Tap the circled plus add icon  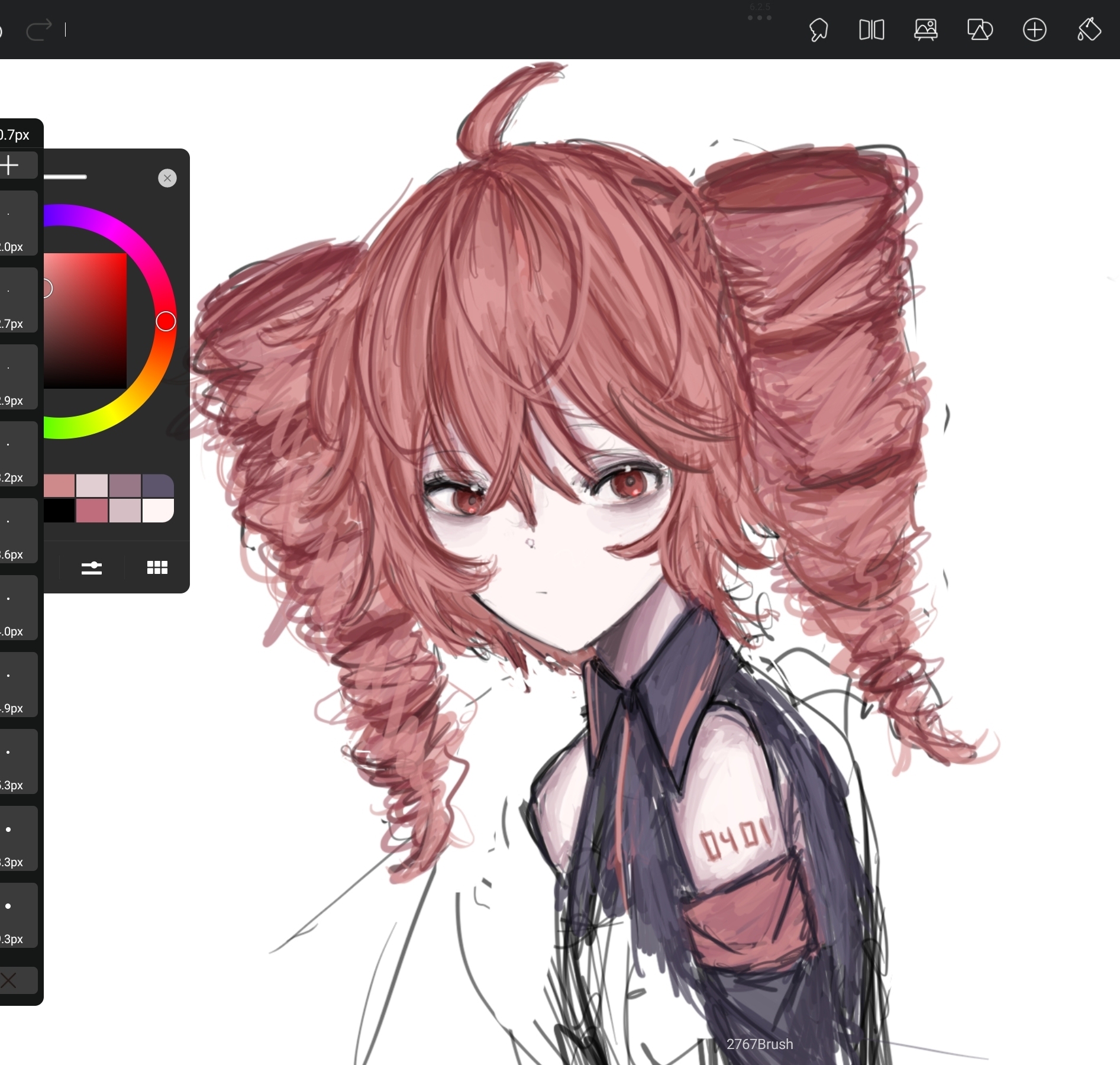[1034, 30]
